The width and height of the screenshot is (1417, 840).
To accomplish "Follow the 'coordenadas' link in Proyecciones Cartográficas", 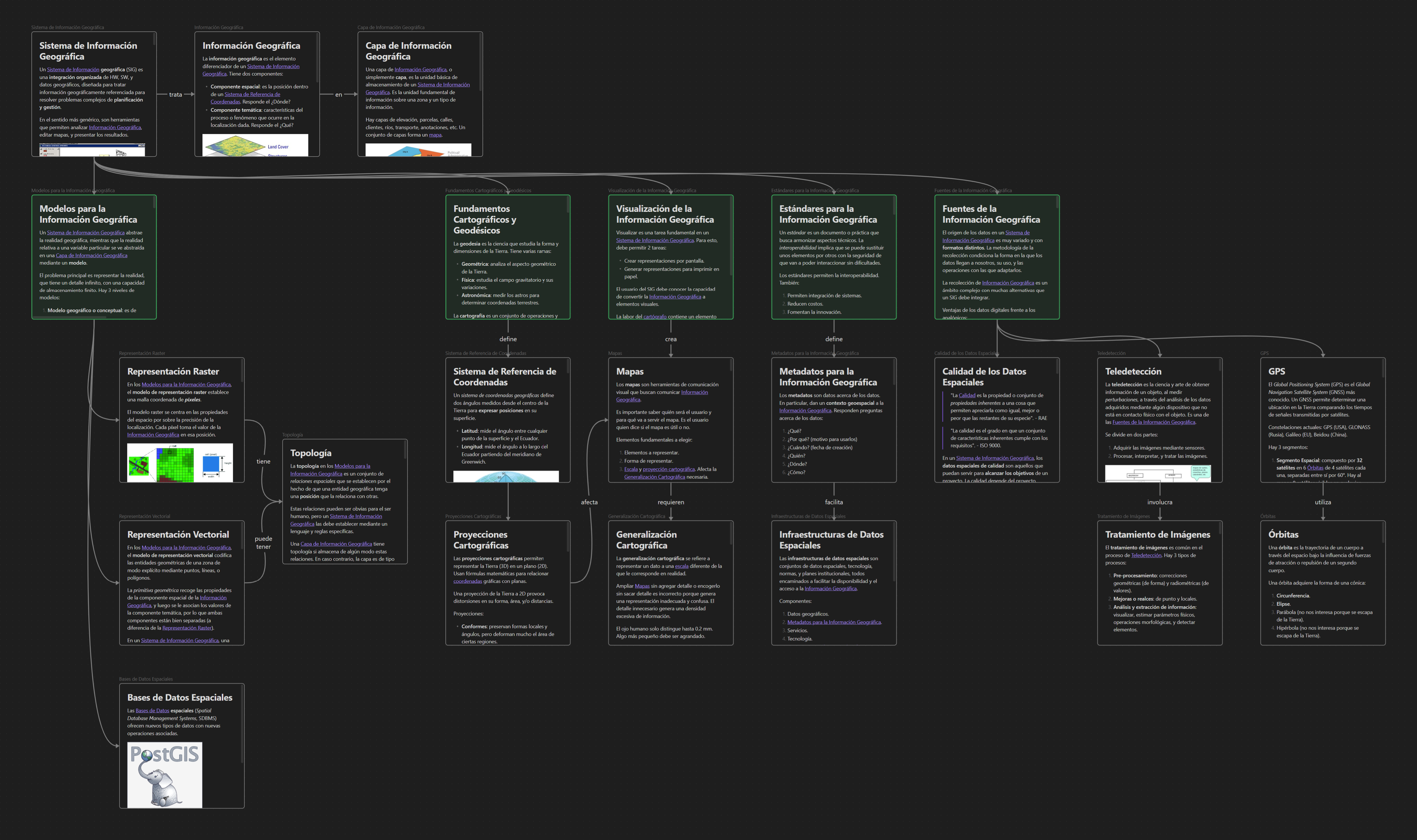I will coord(467,581).
